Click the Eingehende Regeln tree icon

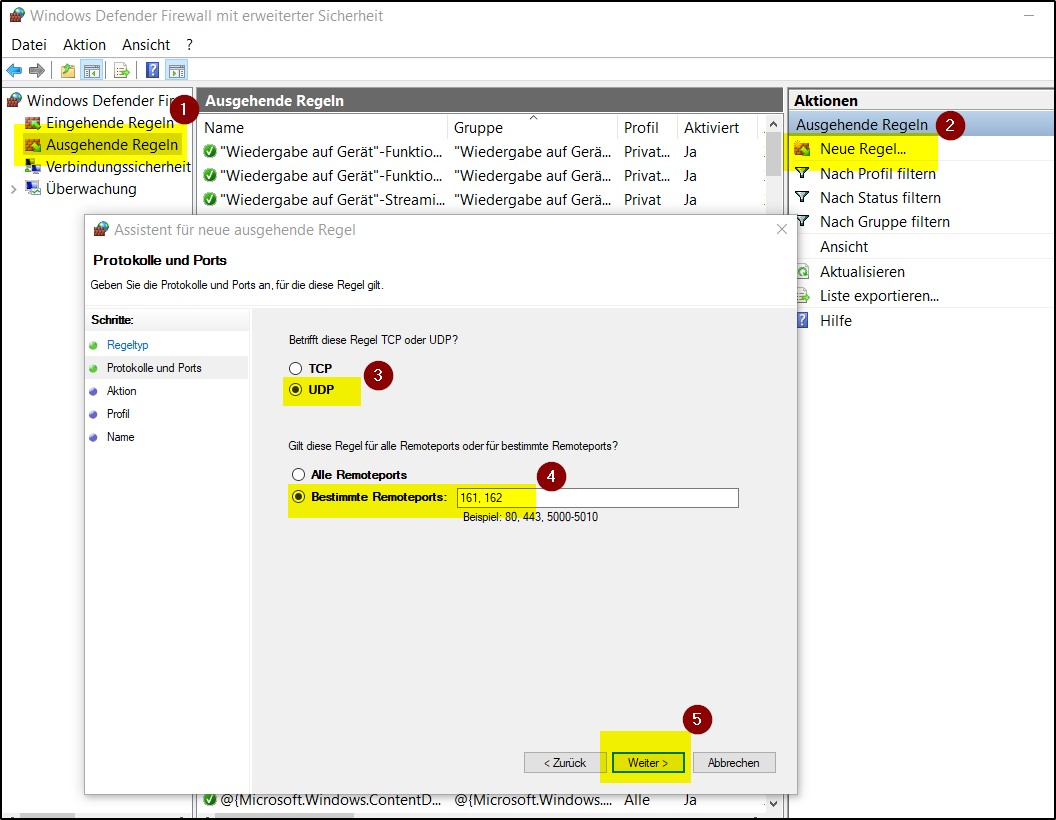[x=33, y=123]
